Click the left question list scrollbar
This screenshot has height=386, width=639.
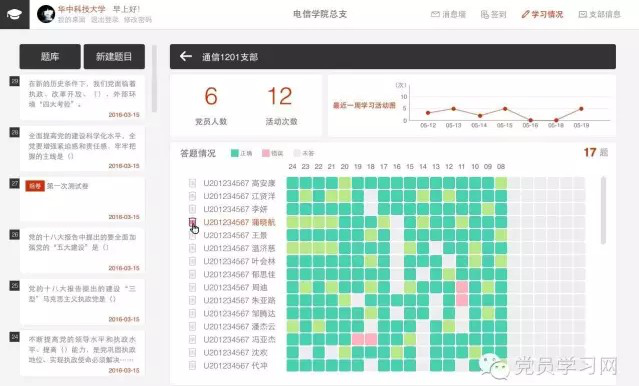pyautogui.click(x=154, y=78)
